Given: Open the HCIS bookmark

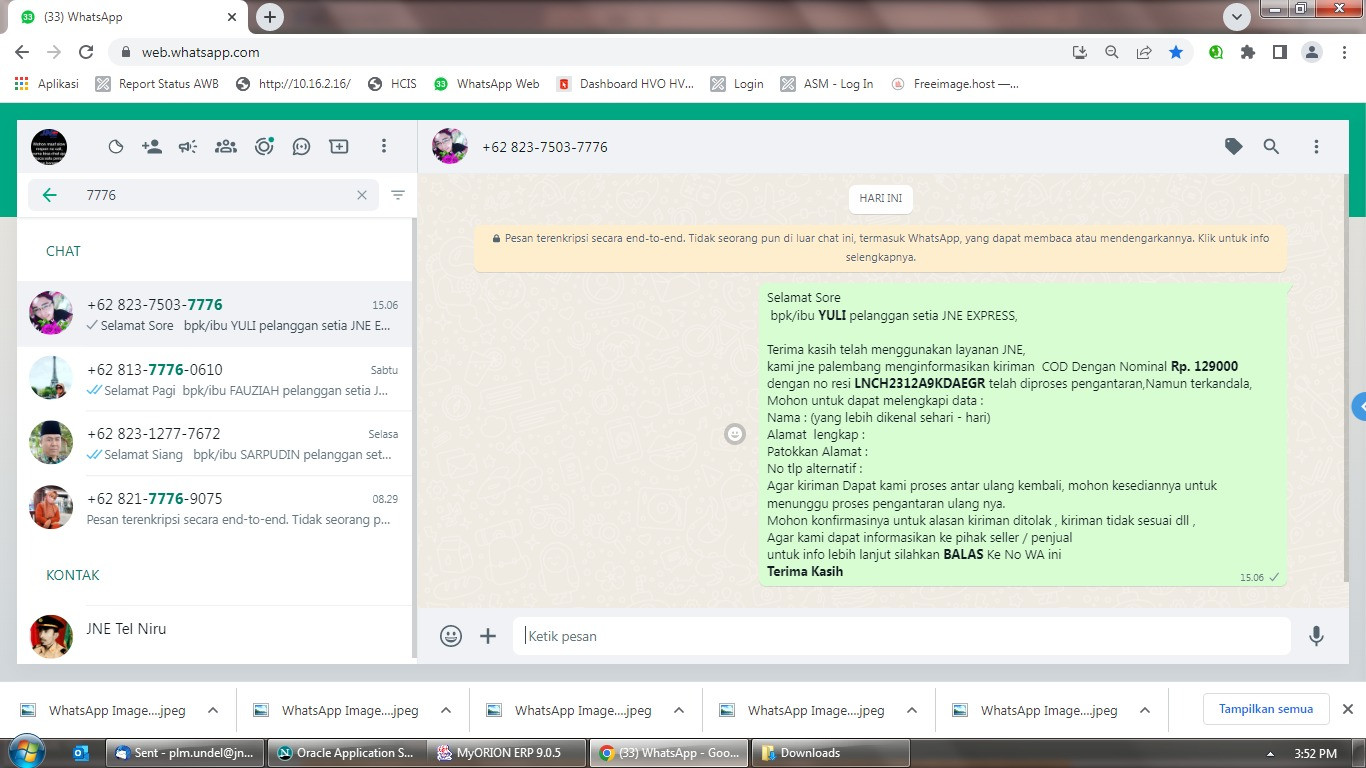Looking at the screenshot, I should [392, 84].
